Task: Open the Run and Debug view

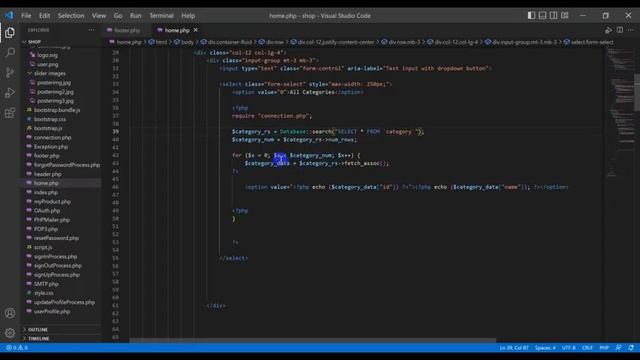Action: (10, 93)
